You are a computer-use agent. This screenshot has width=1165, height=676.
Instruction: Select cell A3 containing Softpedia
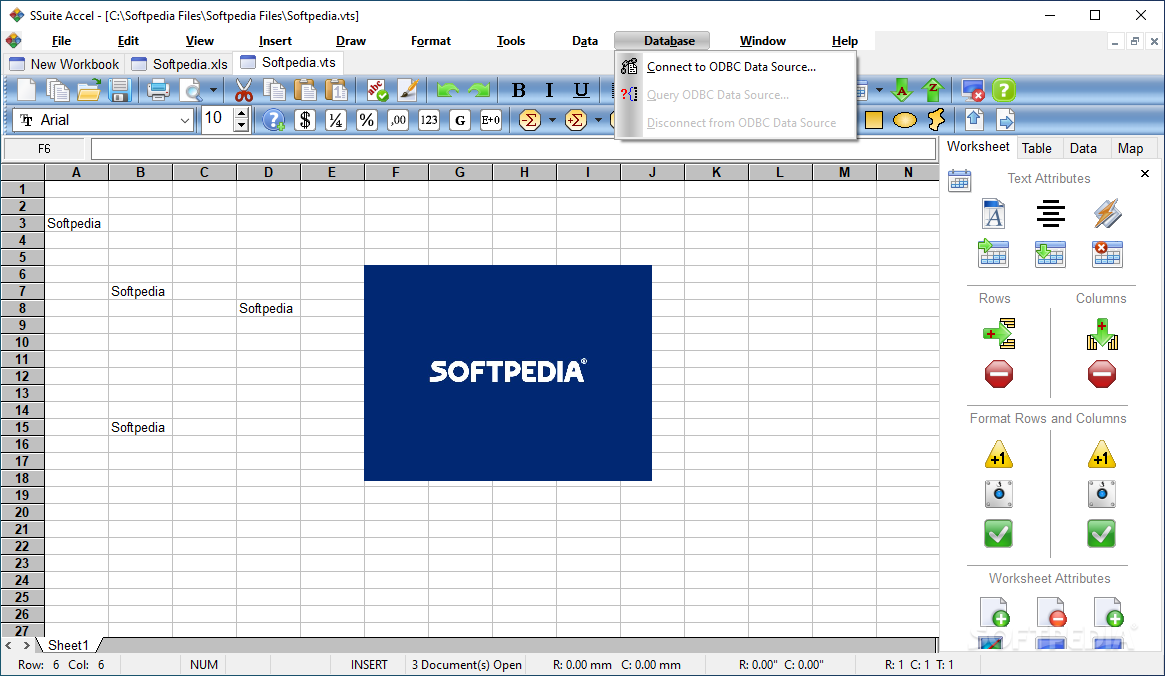77,224
